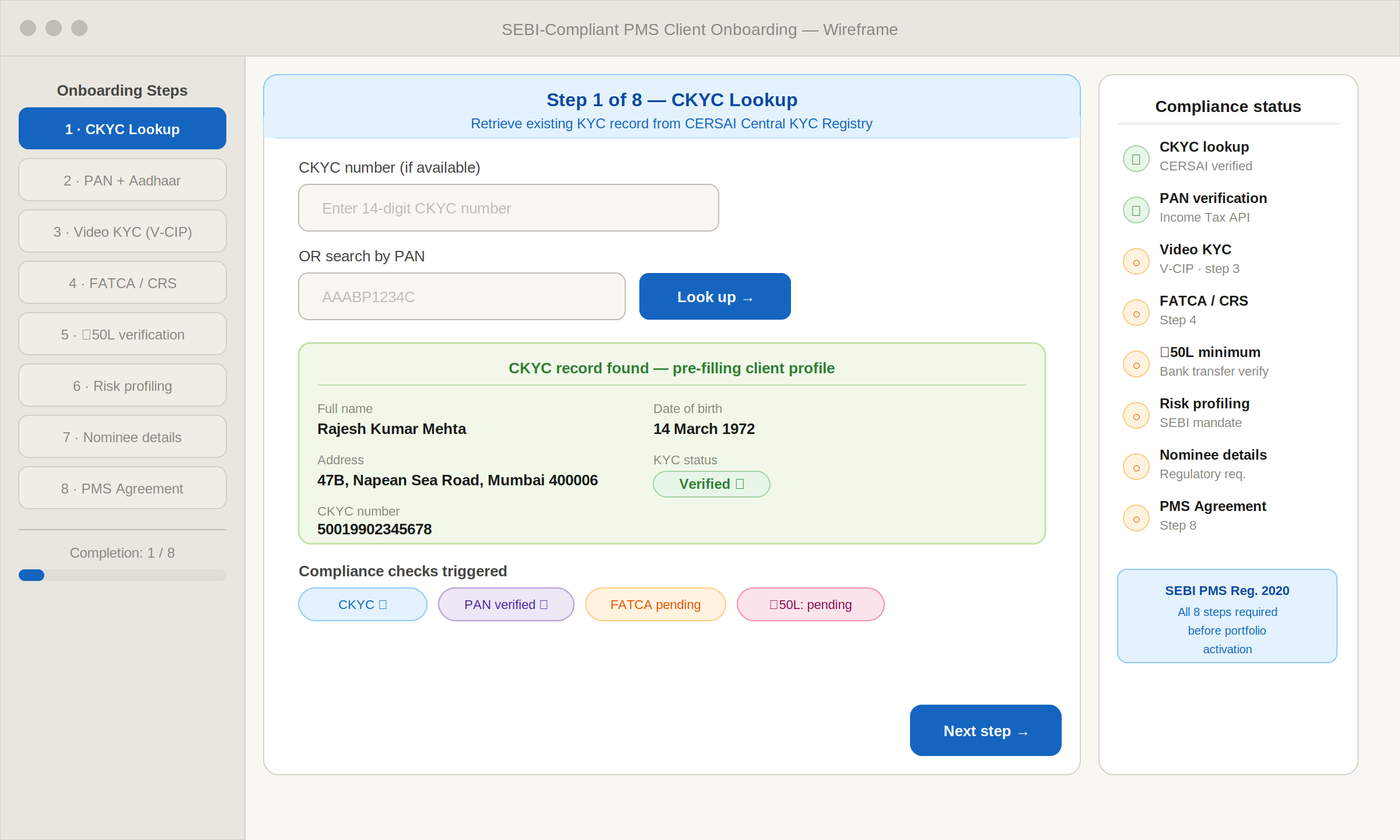Open step 2 PAN + Aadhaar
This screenshot has height=840, width=1400.
(x=123, y=180)
